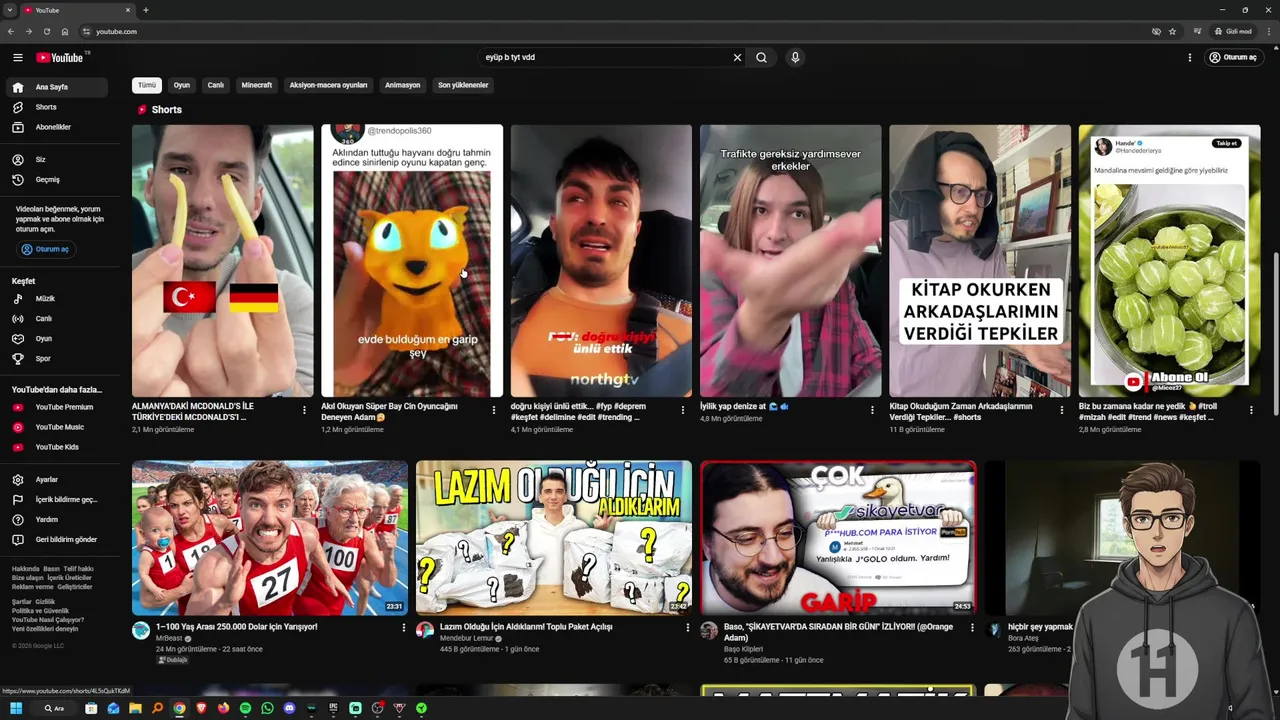
Task: Open İçerik bildirme geçmişi
Action: coord(56,499)
